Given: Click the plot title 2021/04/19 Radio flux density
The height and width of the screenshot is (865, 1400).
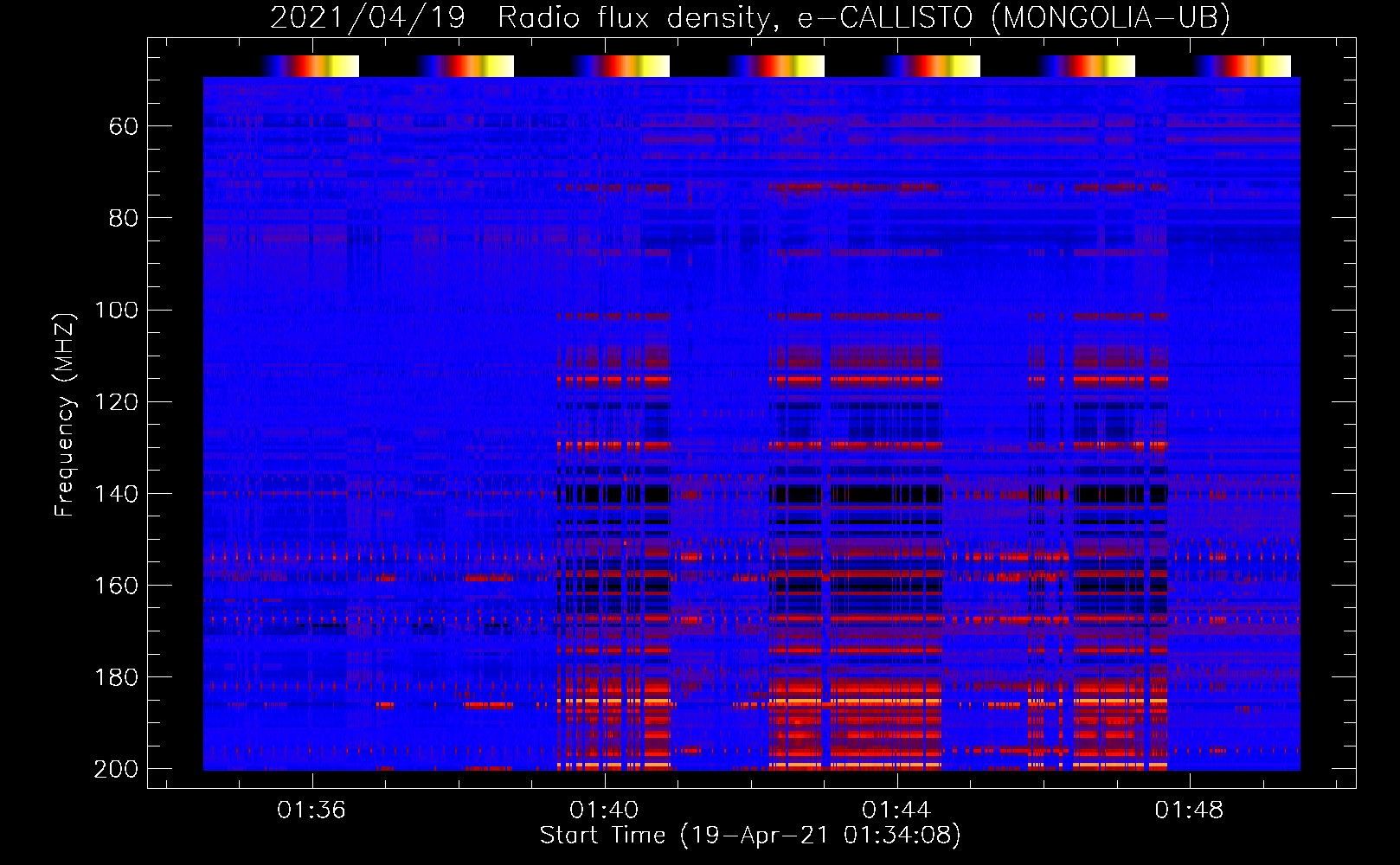Looking at the screenshot, I should click(x=750, y=17).
